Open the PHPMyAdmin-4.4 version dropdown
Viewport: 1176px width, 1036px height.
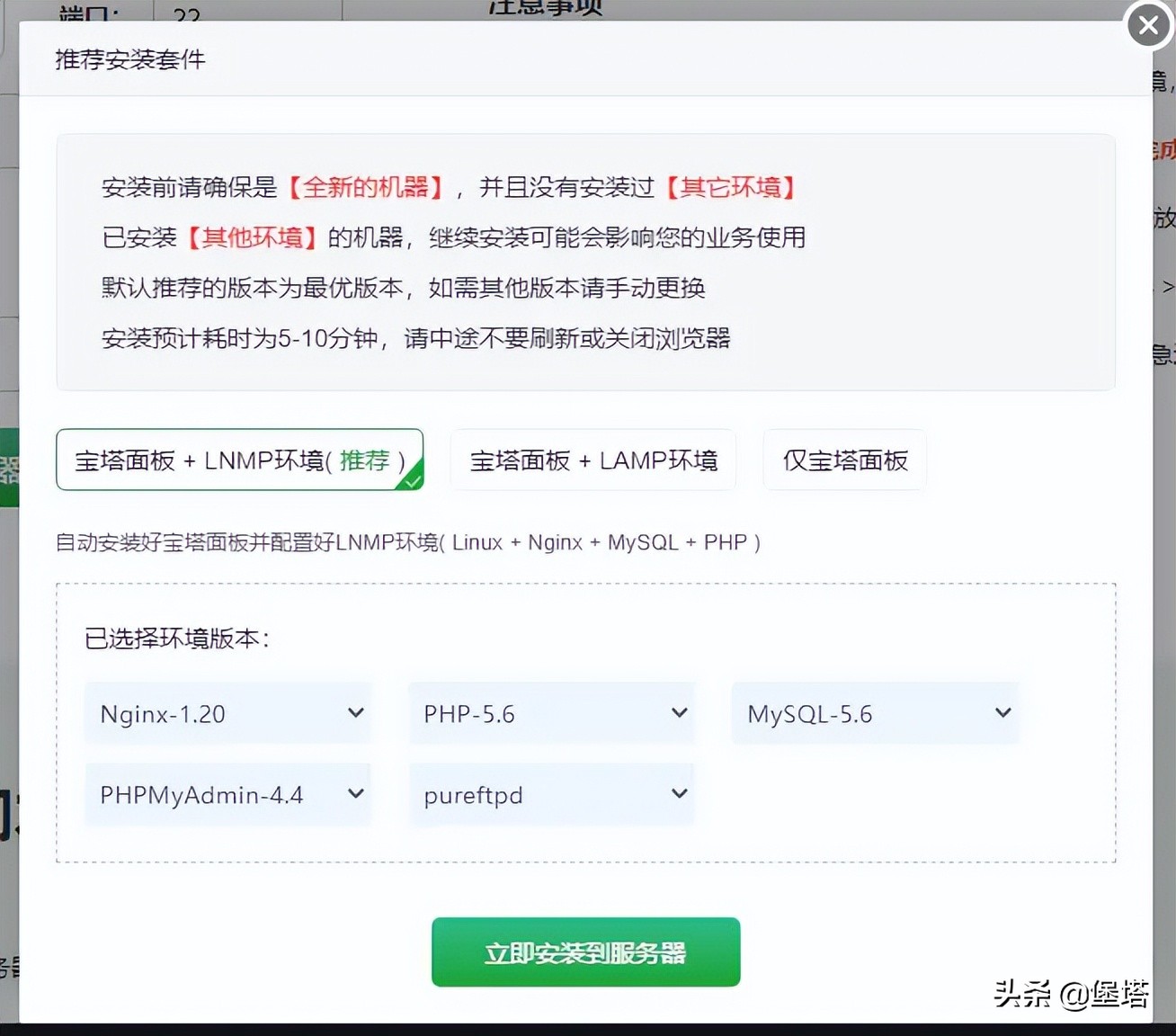click(x=227, y=793)
